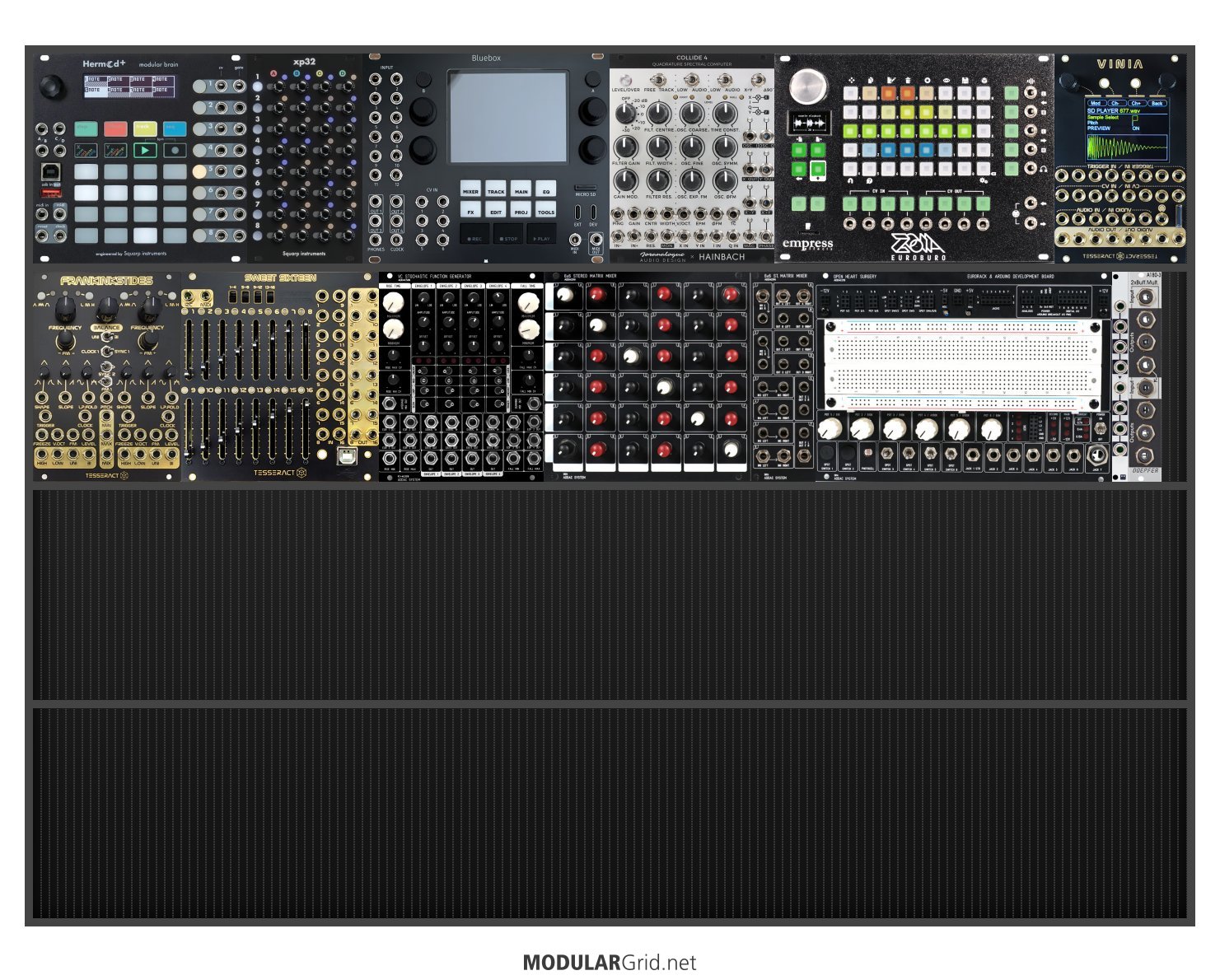The width and height of the screenshot is (1220, 980).
Task: Select the Hermod+ X modulation button
Action: pyautogui.click(x=86, y=151)
